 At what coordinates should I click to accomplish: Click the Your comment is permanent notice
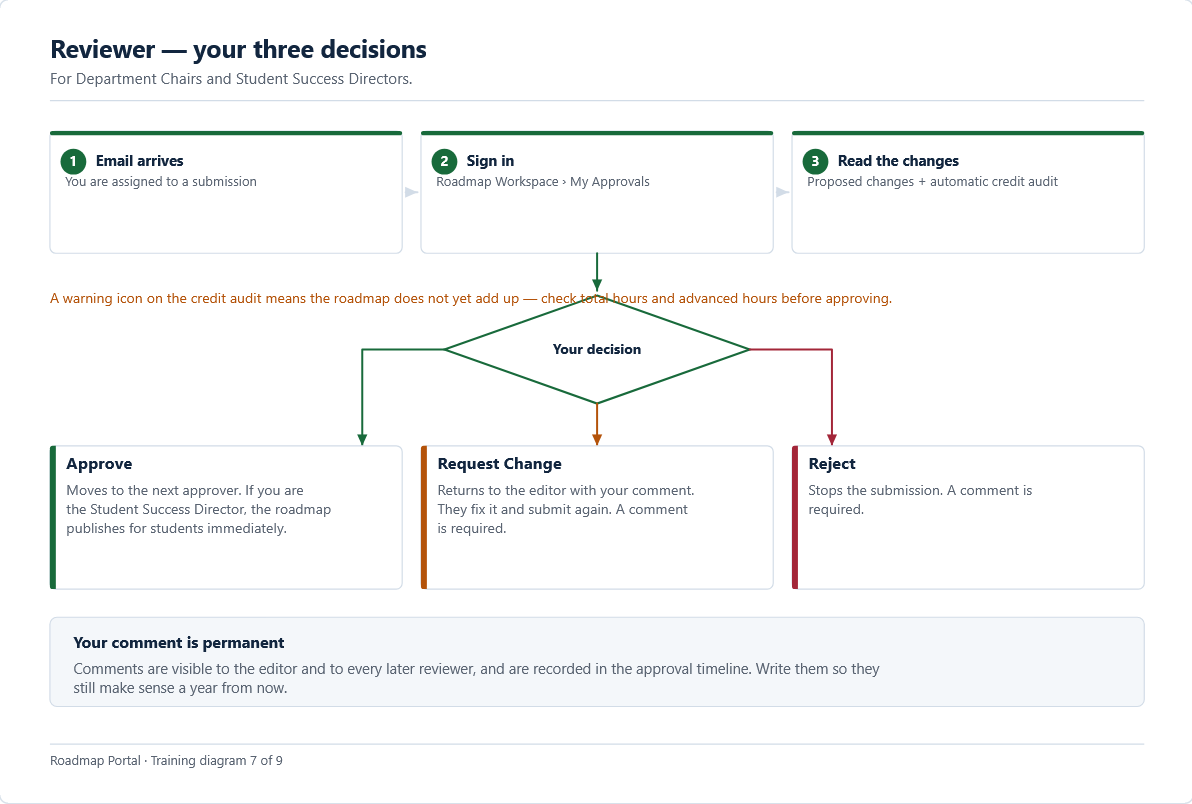(597, 662)
